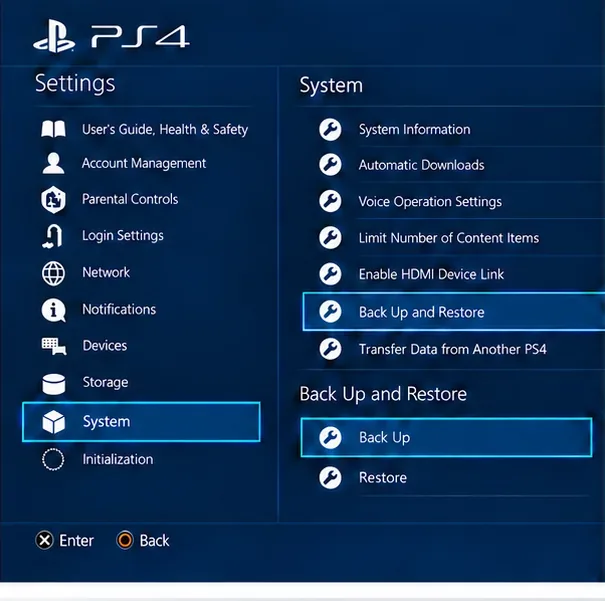The height and width of the screenshot is (601, 605).
Task: Open the Initialization label
Action: [x=118, y=459]
